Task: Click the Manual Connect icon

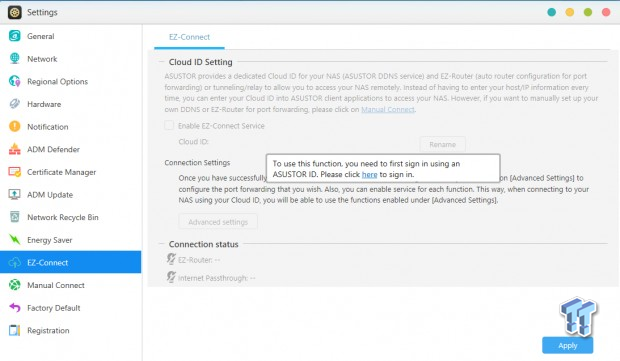Action: click(15, 285)
